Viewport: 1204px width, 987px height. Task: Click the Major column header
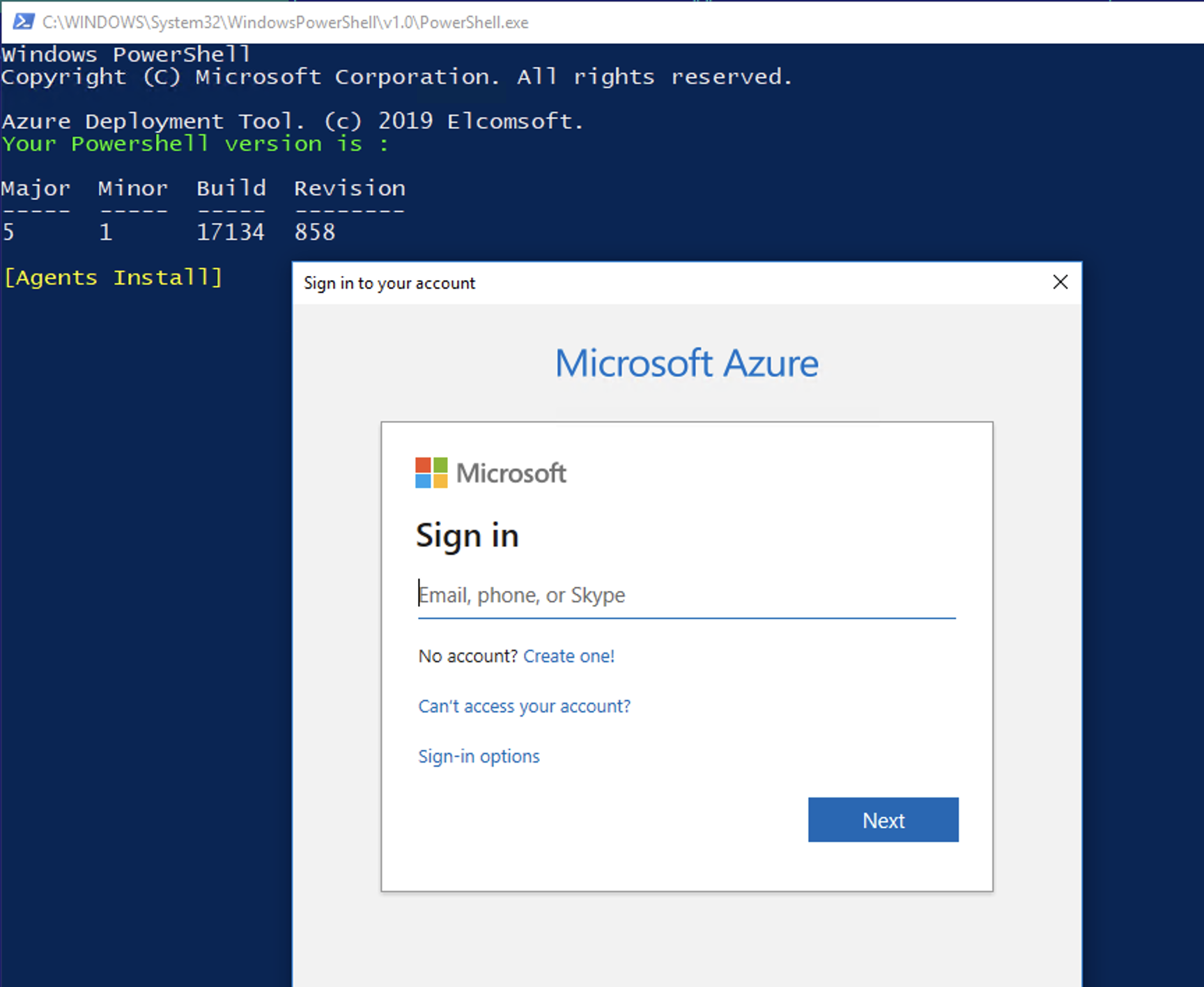click(36, 188)
